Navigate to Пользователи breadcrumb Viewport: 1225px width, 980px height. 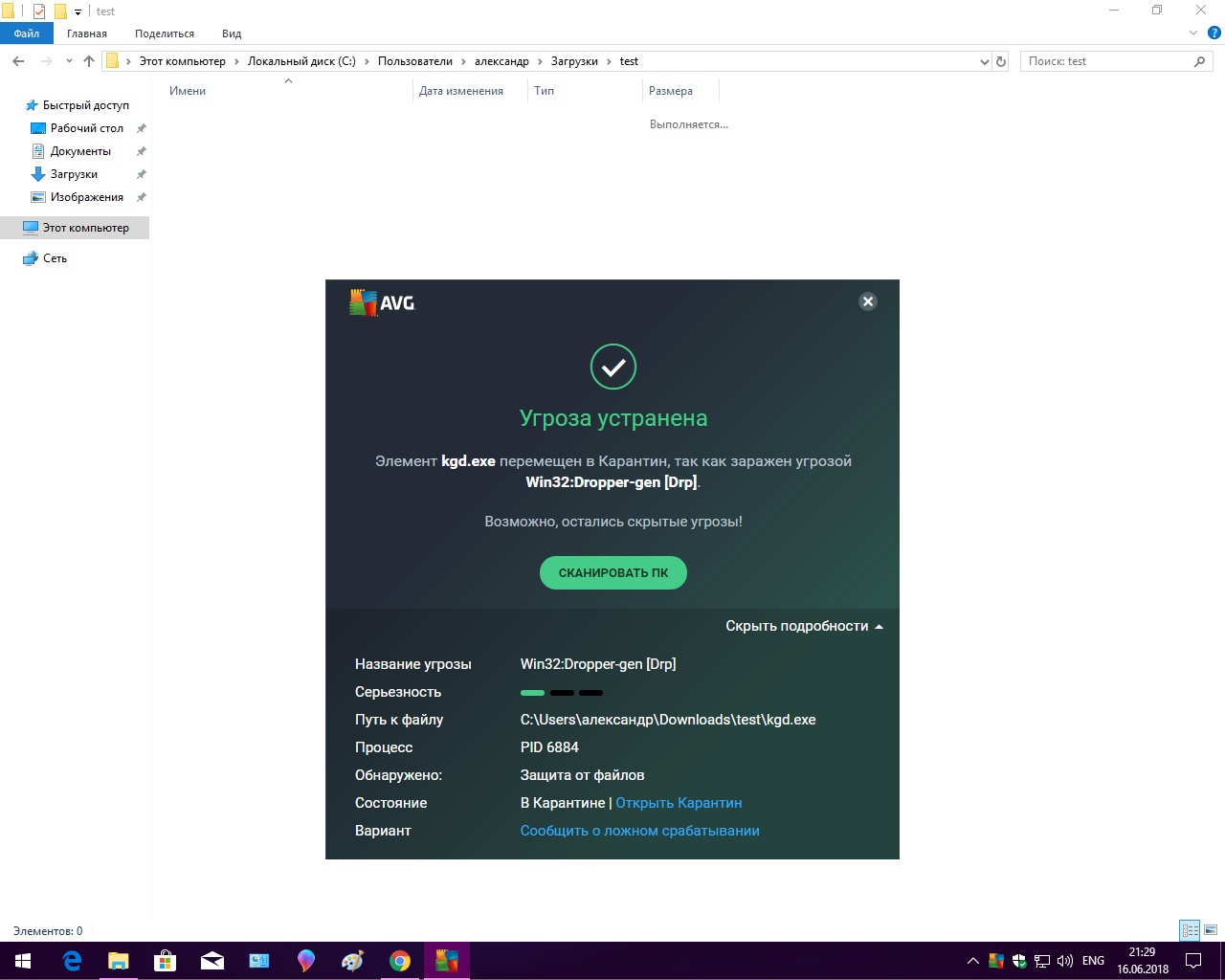(x=415, y=61)
